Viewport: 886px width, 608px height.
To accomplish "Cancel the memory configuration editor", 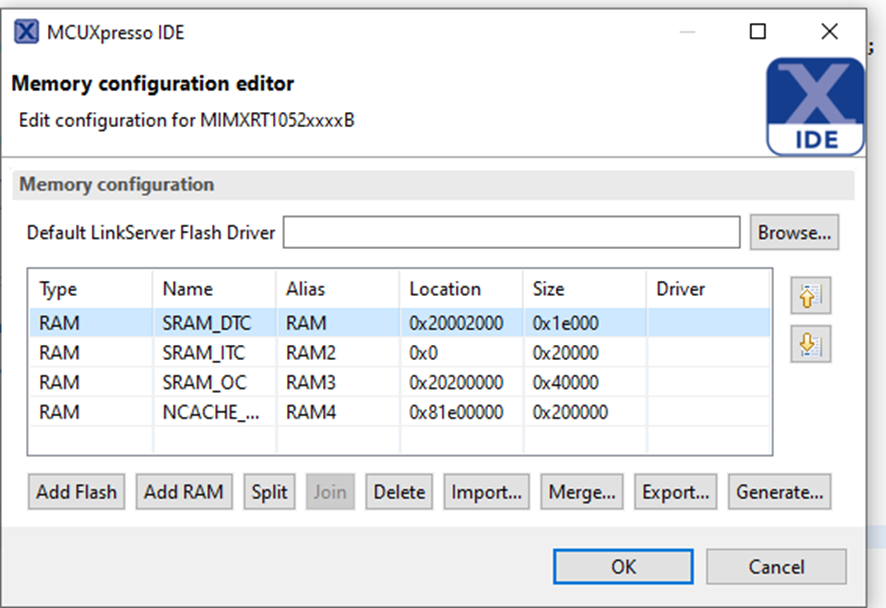I will (x=776, y=567).
